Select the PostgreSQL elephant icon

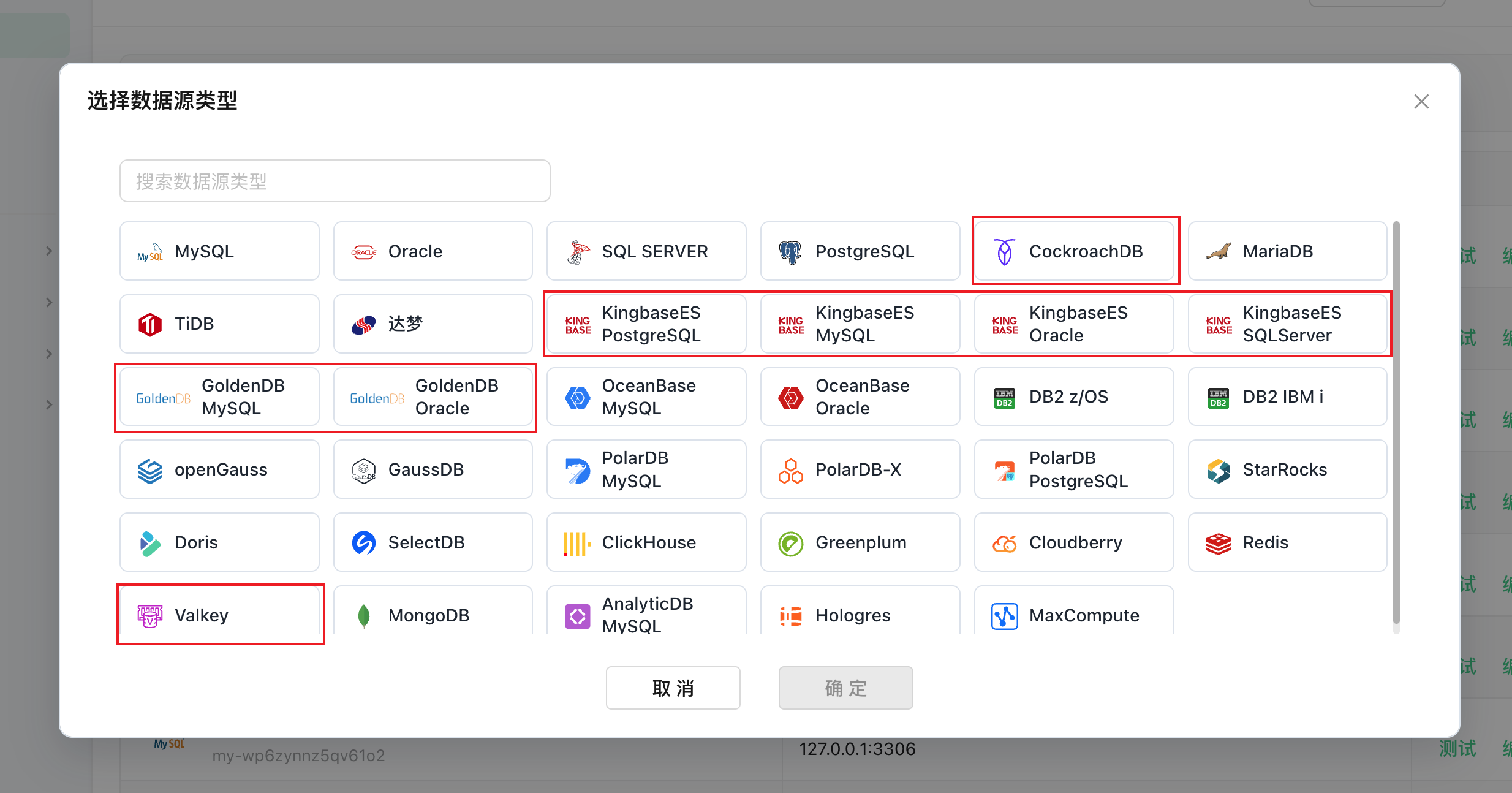click(x=790, y=252)
